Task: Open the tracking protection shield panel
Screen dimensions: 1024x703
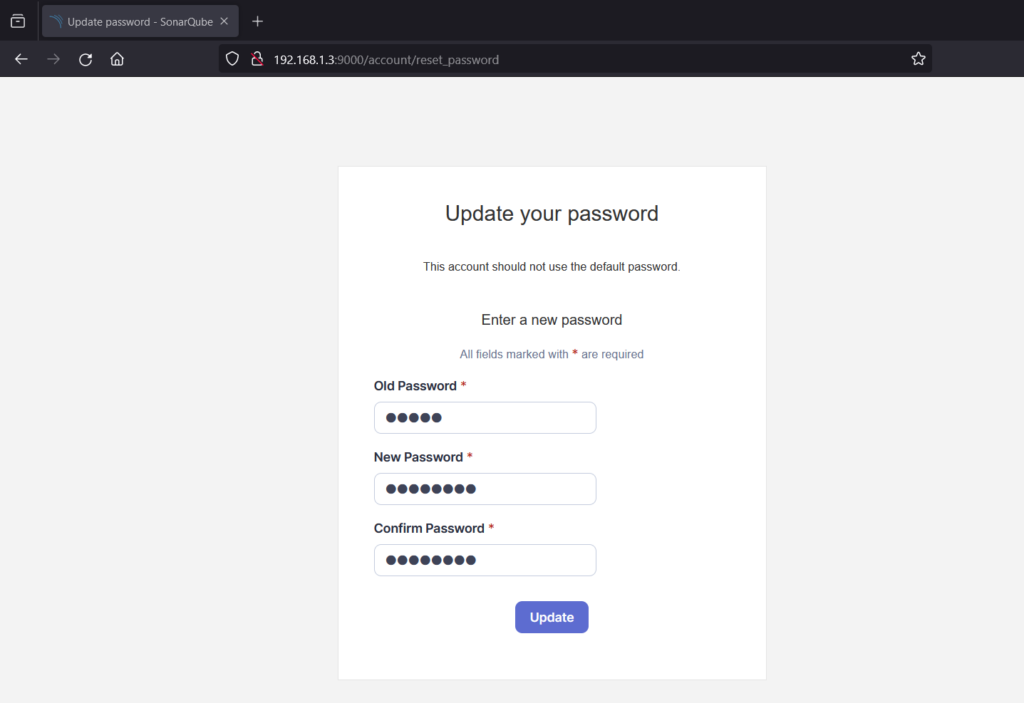Action: tap(232, 59)
